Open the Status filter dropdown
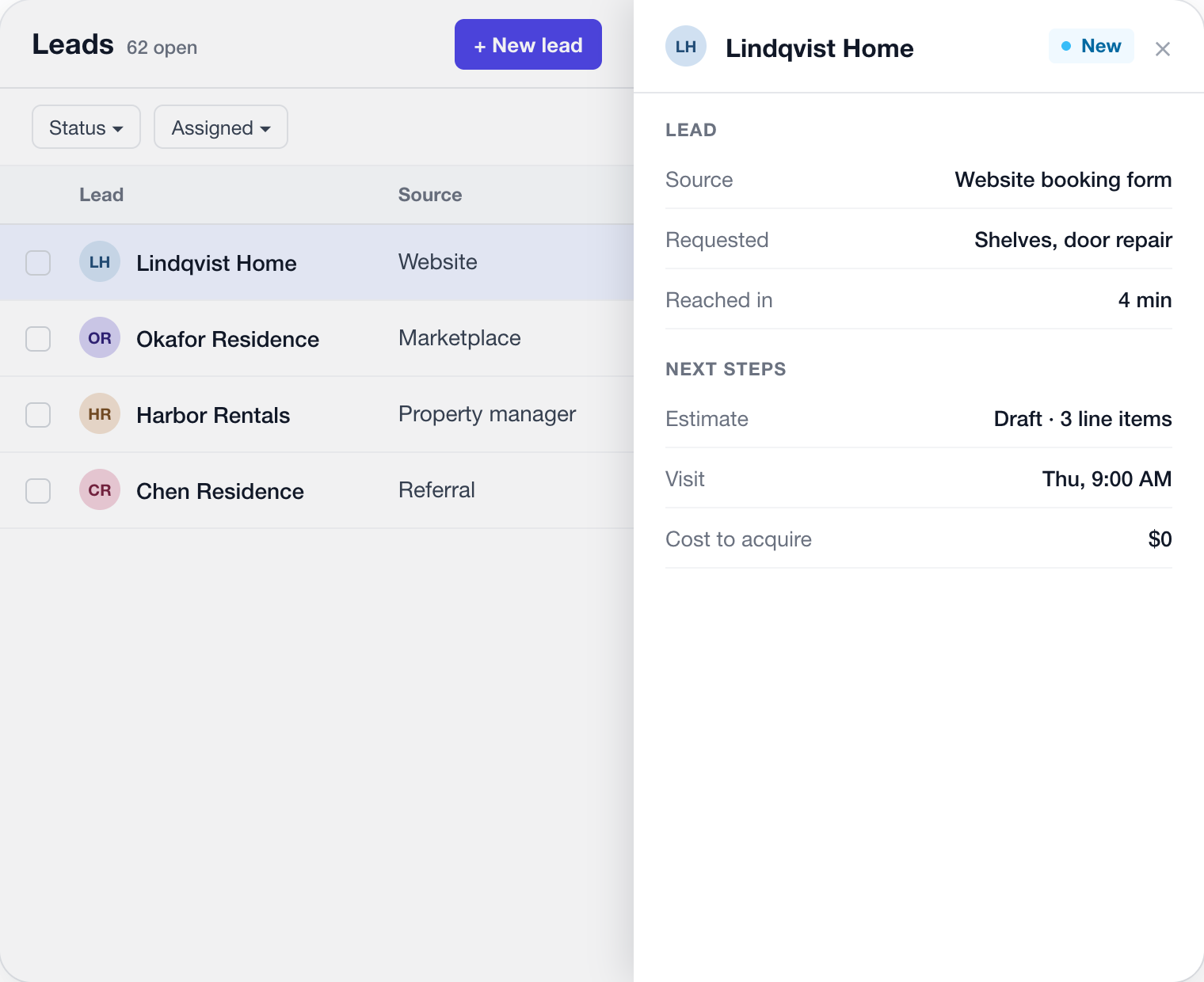The width and height of the screenshot is (1204, 982). pos(86,127)
